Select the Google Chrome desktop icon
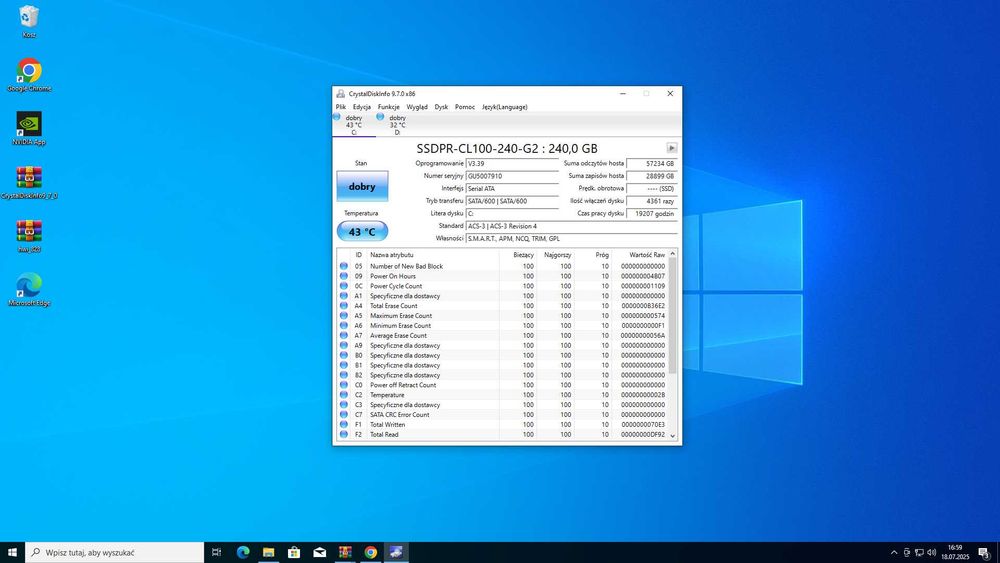 click(x=29, y=72)
